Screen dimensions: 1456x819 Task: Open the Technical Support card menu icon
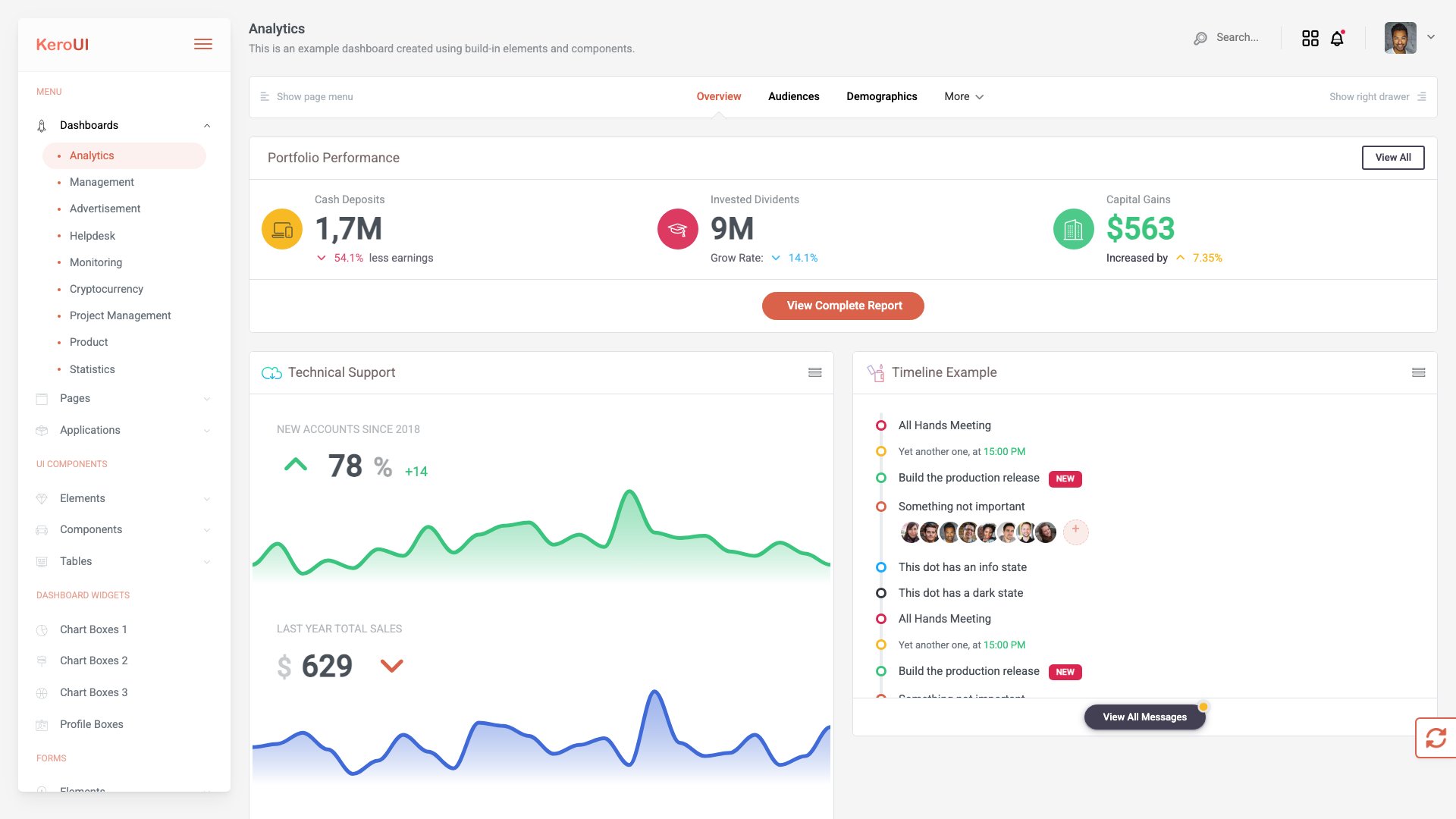click(x=814, y=372)
